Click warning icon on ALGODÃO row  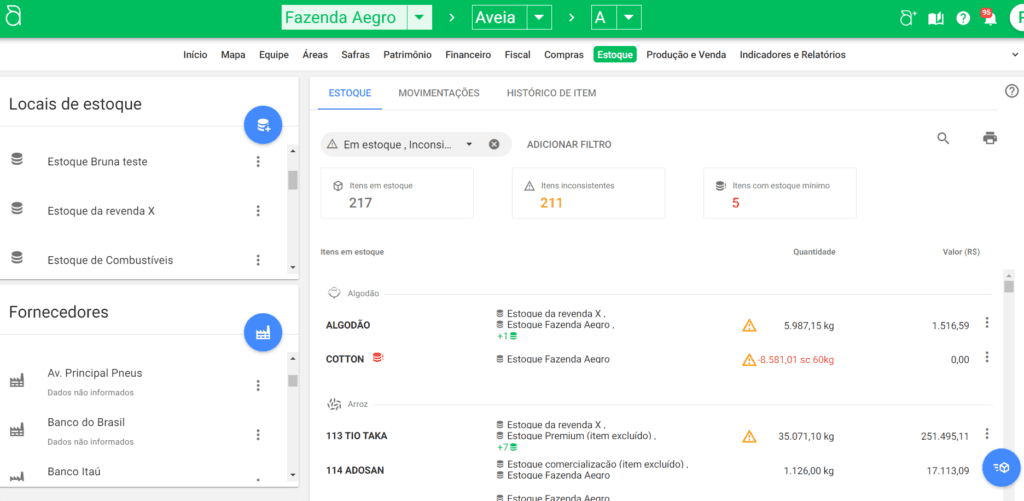[749, 325]
